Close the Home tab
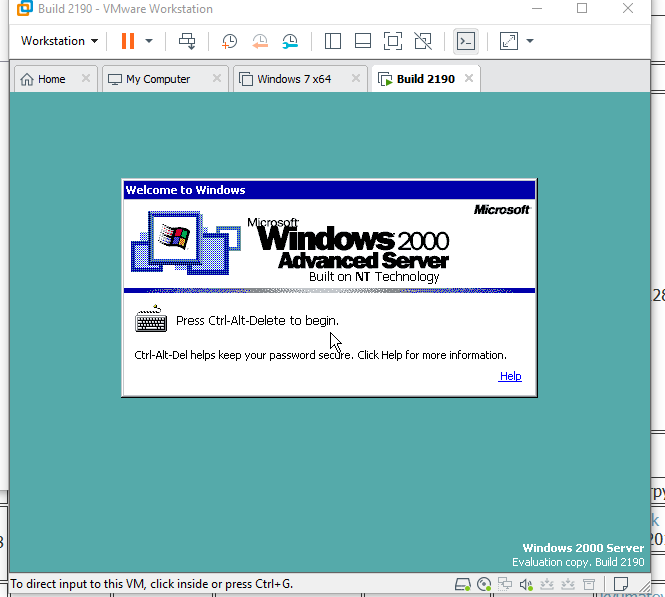This screenshot has height=597, width=665. 86,78
